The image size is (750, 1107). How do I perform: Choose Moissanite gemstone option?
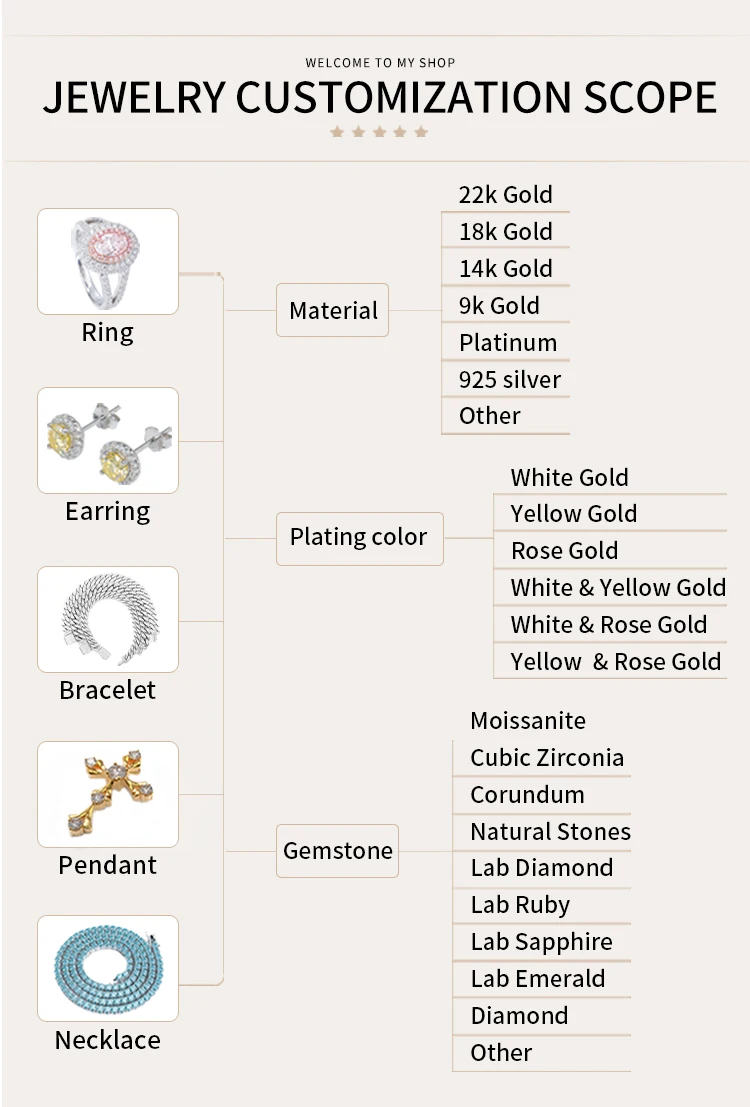coord(528,721)
